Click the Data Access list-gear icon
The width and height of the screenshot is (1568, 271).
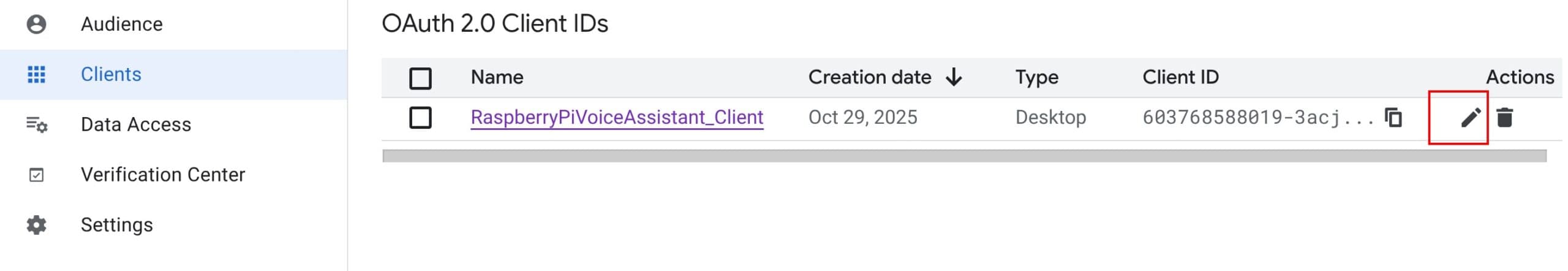[x=36, y=125]
